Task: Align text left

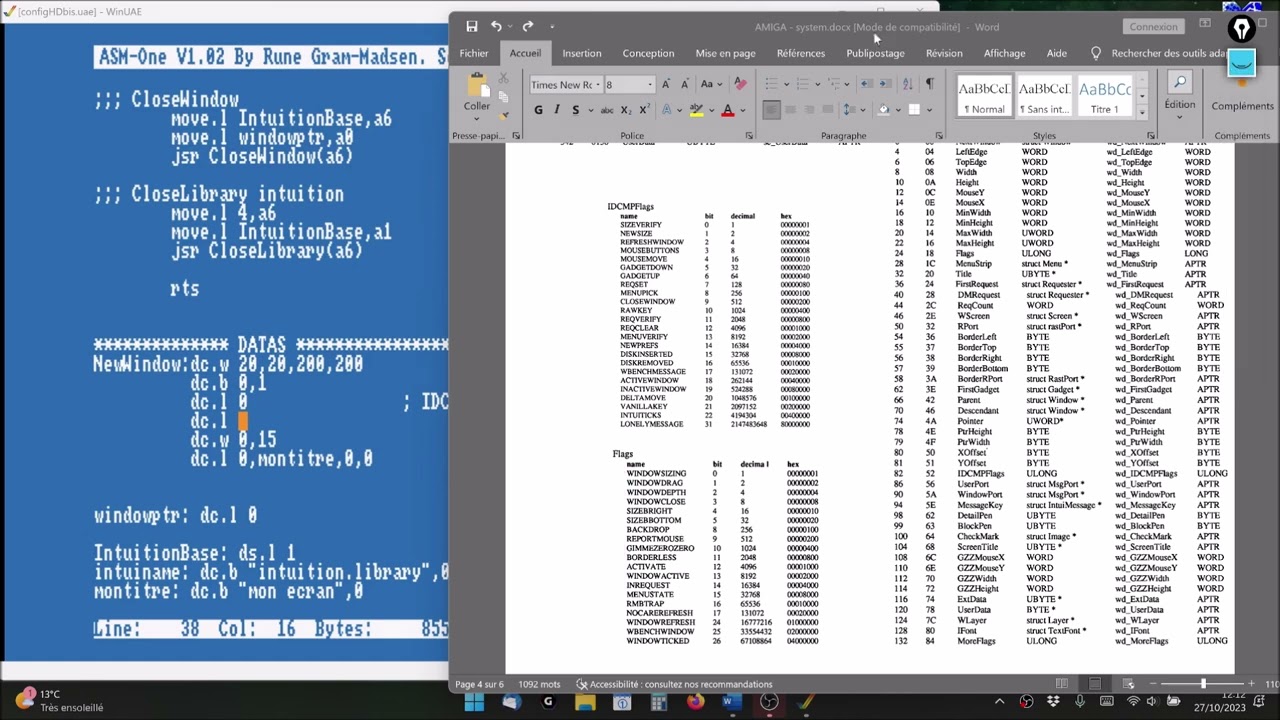Action: pyautogui.click(x=771, y=110)
